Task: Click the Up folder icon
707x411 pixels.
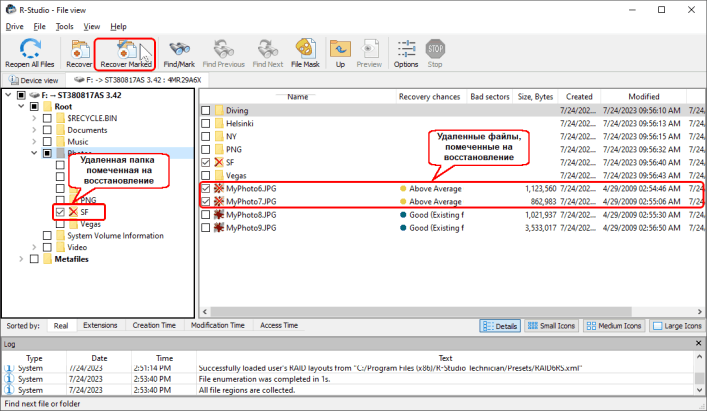Action: click(340, 49)
